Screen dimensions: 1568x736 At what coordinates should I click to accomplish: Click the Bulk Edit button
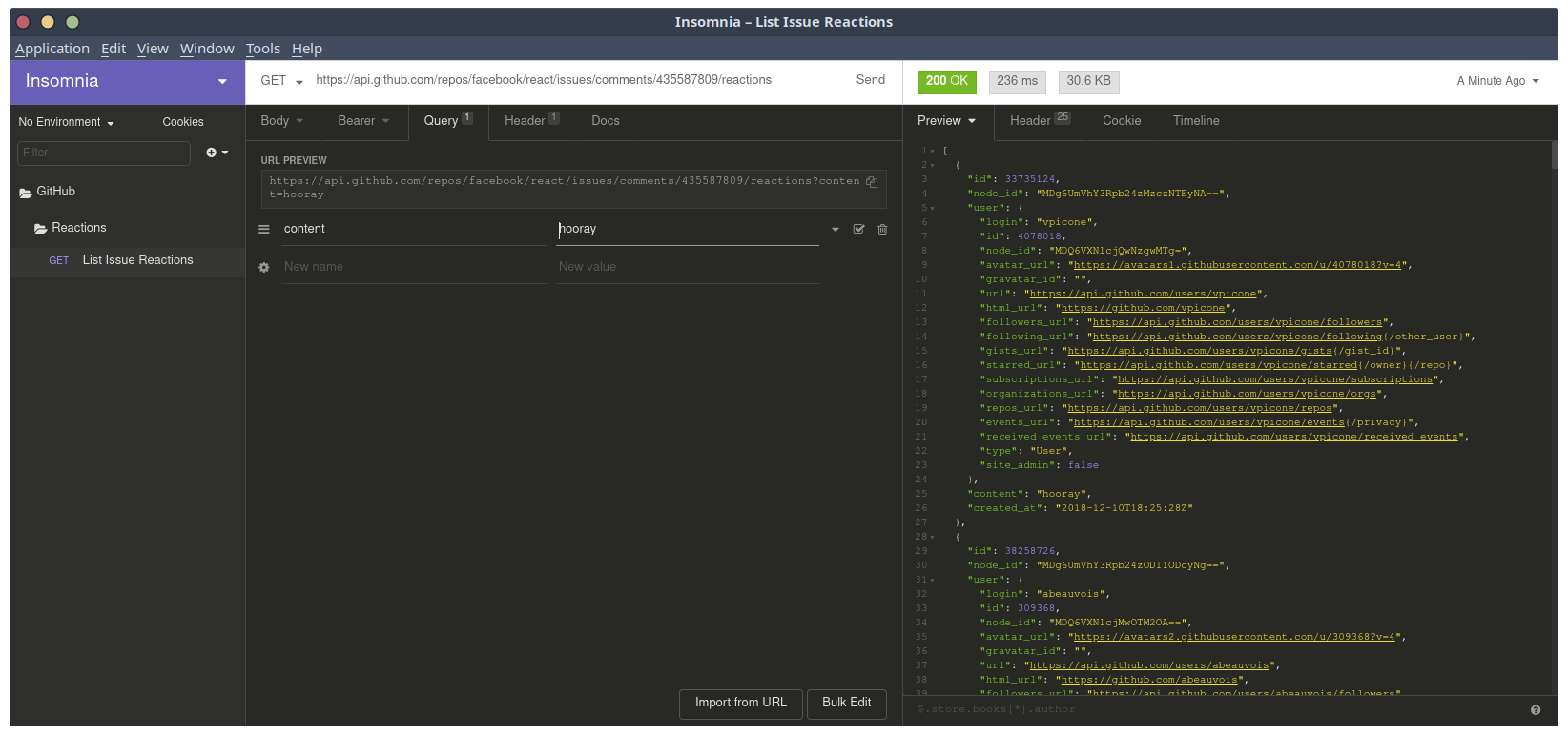point(847,704)
